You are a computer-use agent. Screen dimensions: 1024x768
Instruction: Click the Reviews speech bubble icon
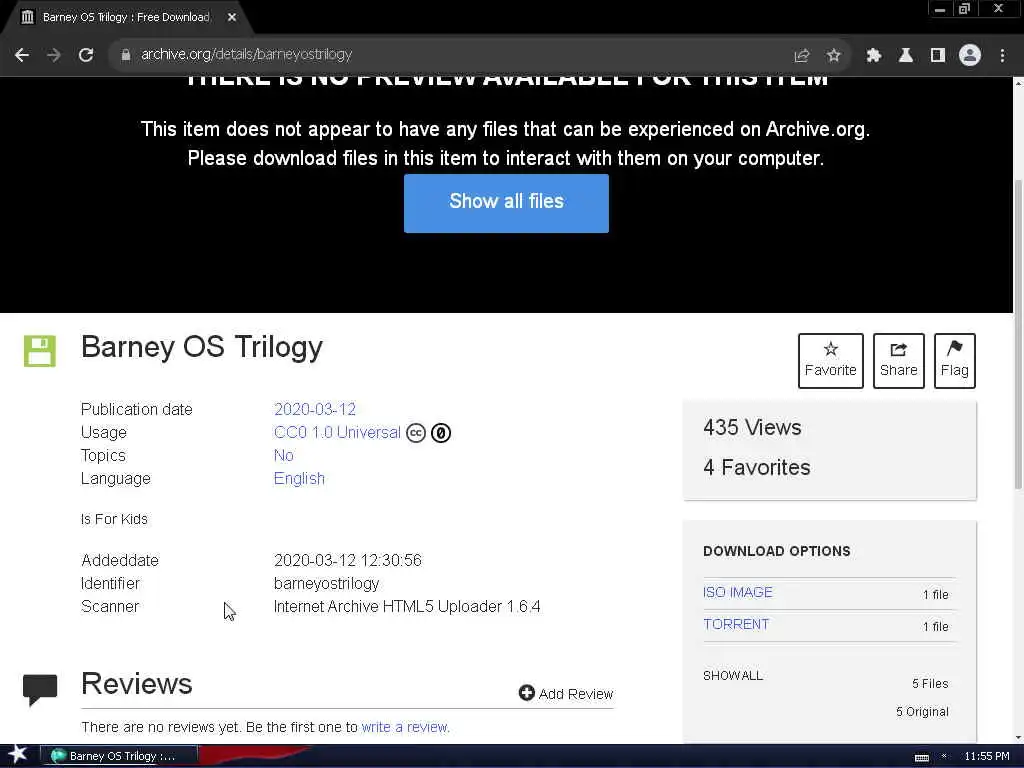click(40, 690)
